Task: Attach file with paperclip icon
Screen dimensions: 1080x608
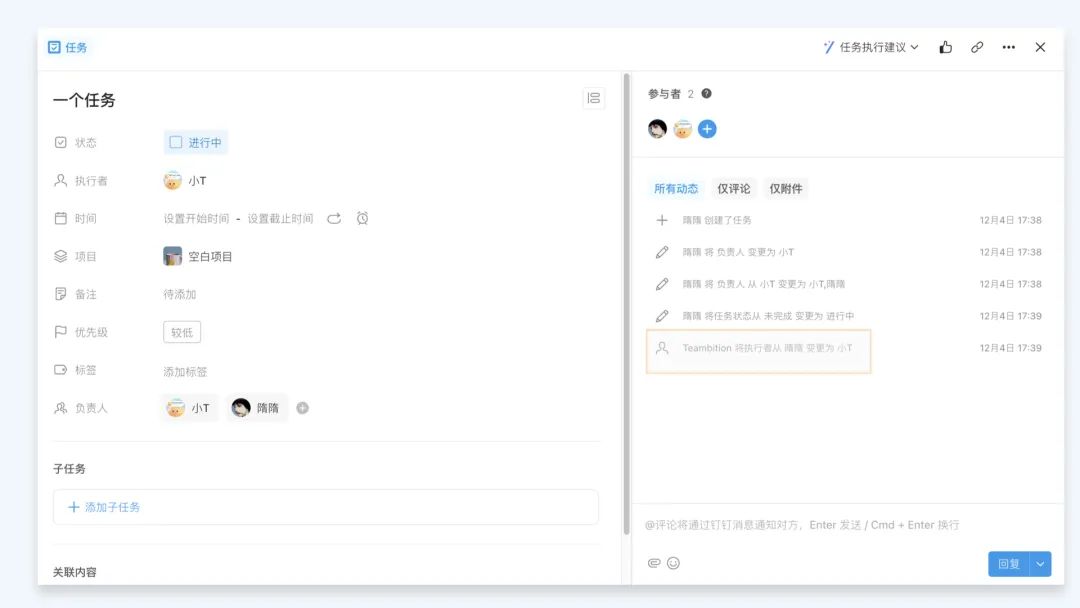Action: click(x=654, y=563)
